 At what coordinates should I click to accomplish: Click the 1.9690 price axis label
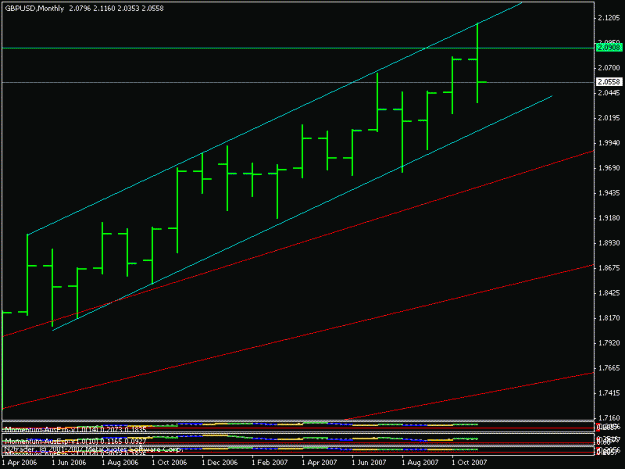pyautogui.click(x=609, y=168)
